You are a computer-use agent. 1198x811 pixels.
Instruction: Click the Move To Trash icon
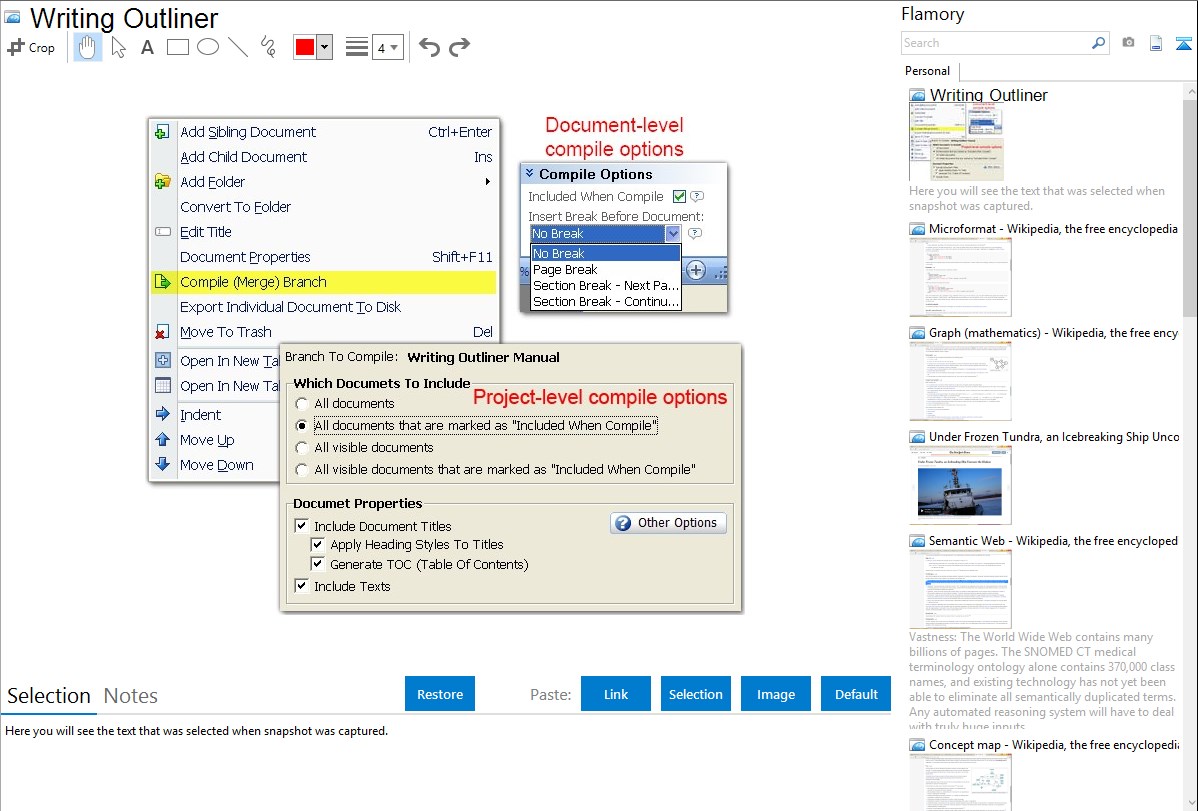click(162, 333)
